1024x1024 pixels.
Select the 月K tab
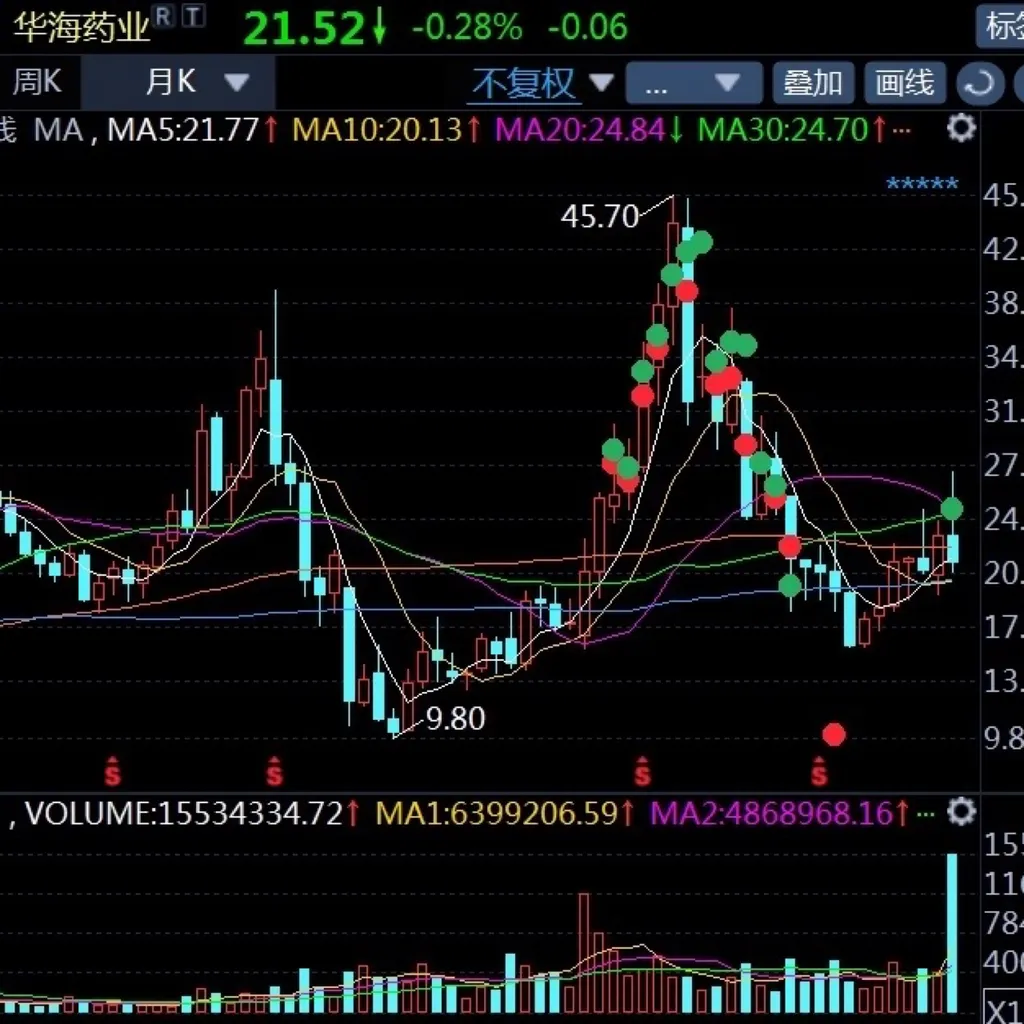[171, 82]
